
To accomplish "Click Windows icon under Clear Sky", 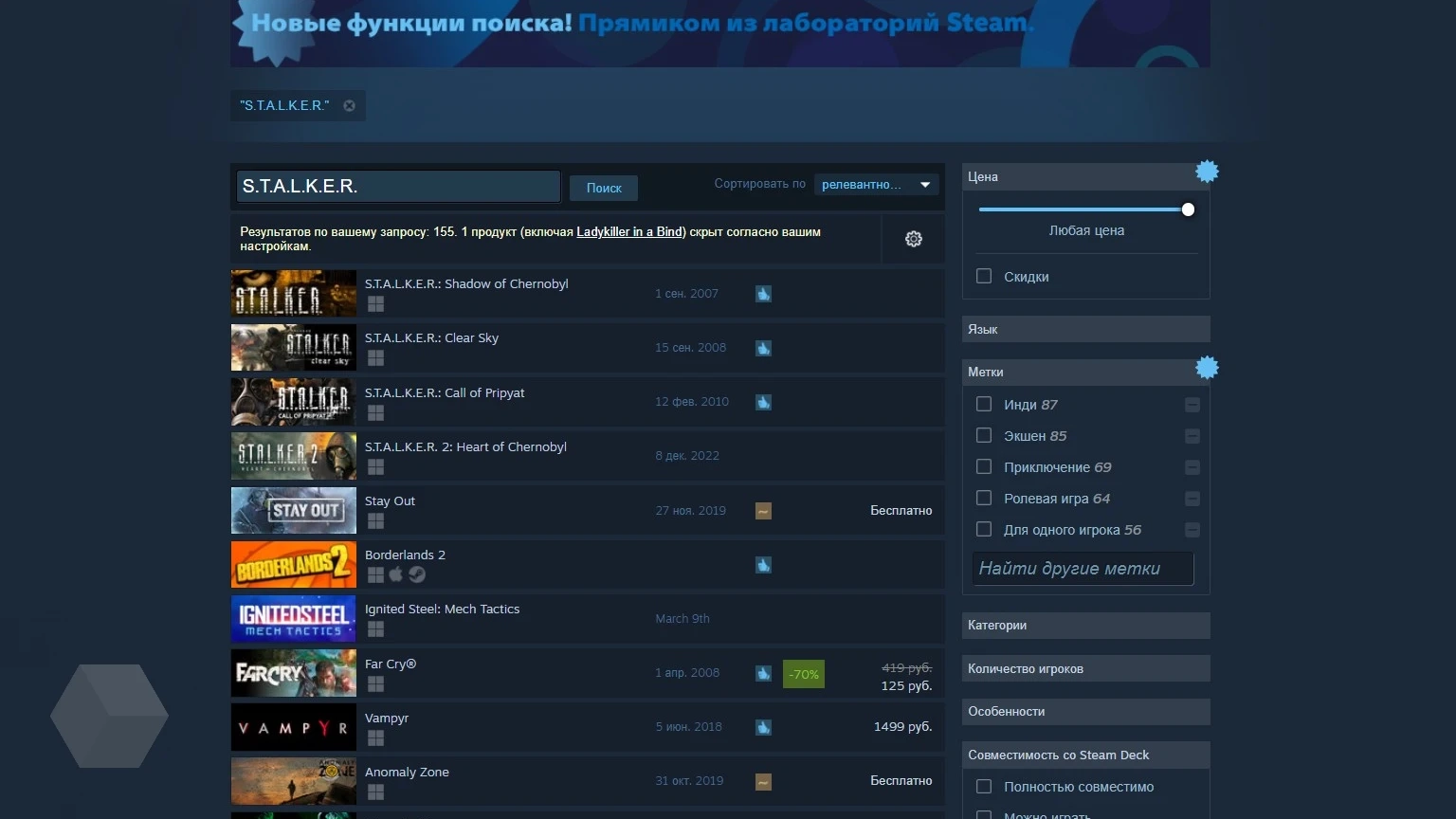I will [x=375, y=358].
